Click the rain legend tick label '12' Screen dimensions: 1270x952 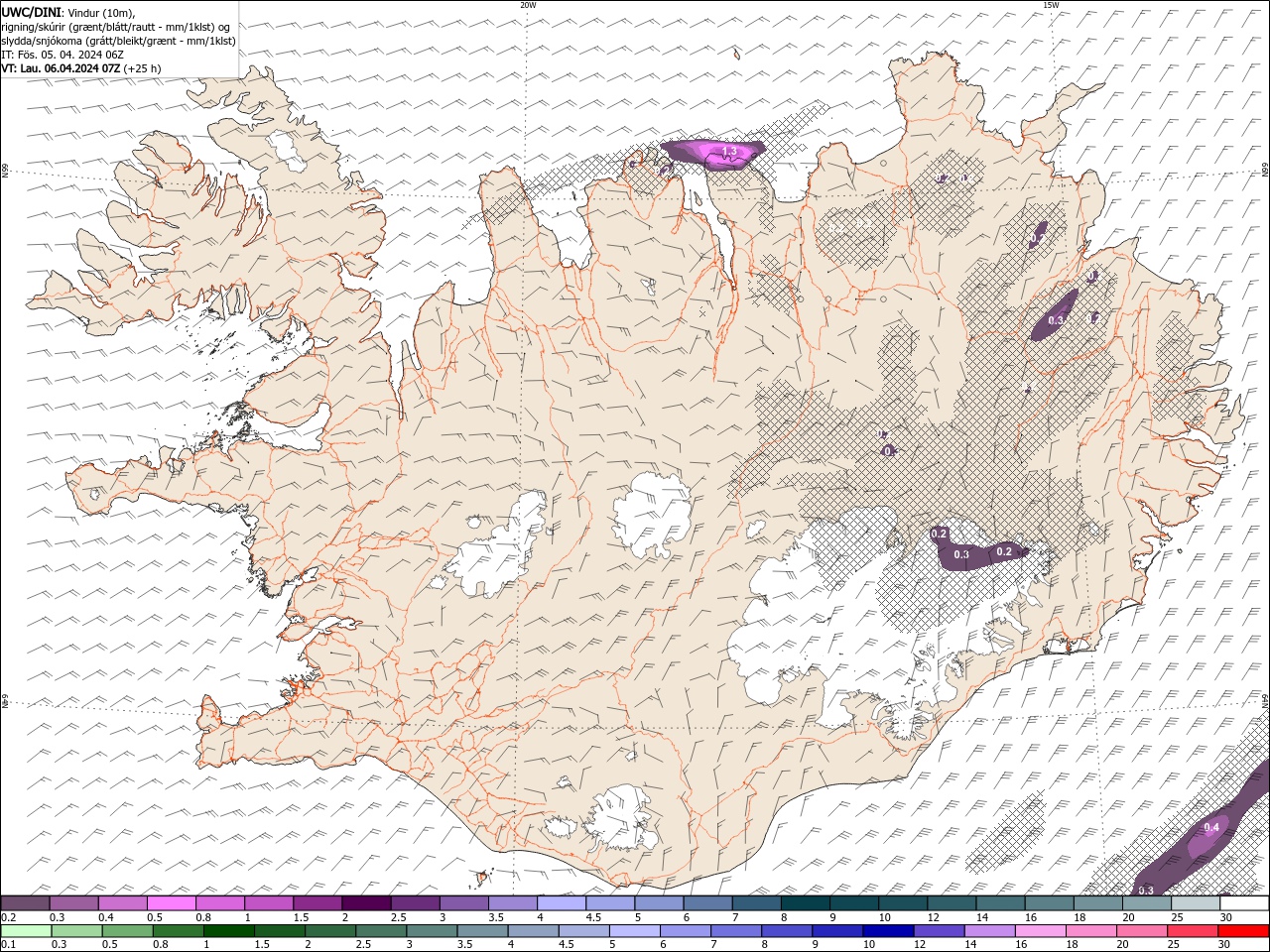pos(920,944)
